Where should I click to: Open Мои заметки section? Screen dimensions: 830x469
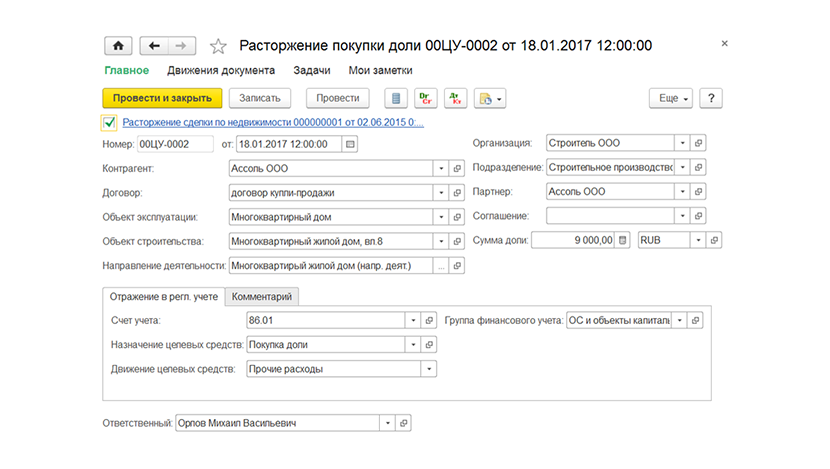click(380, 70)
